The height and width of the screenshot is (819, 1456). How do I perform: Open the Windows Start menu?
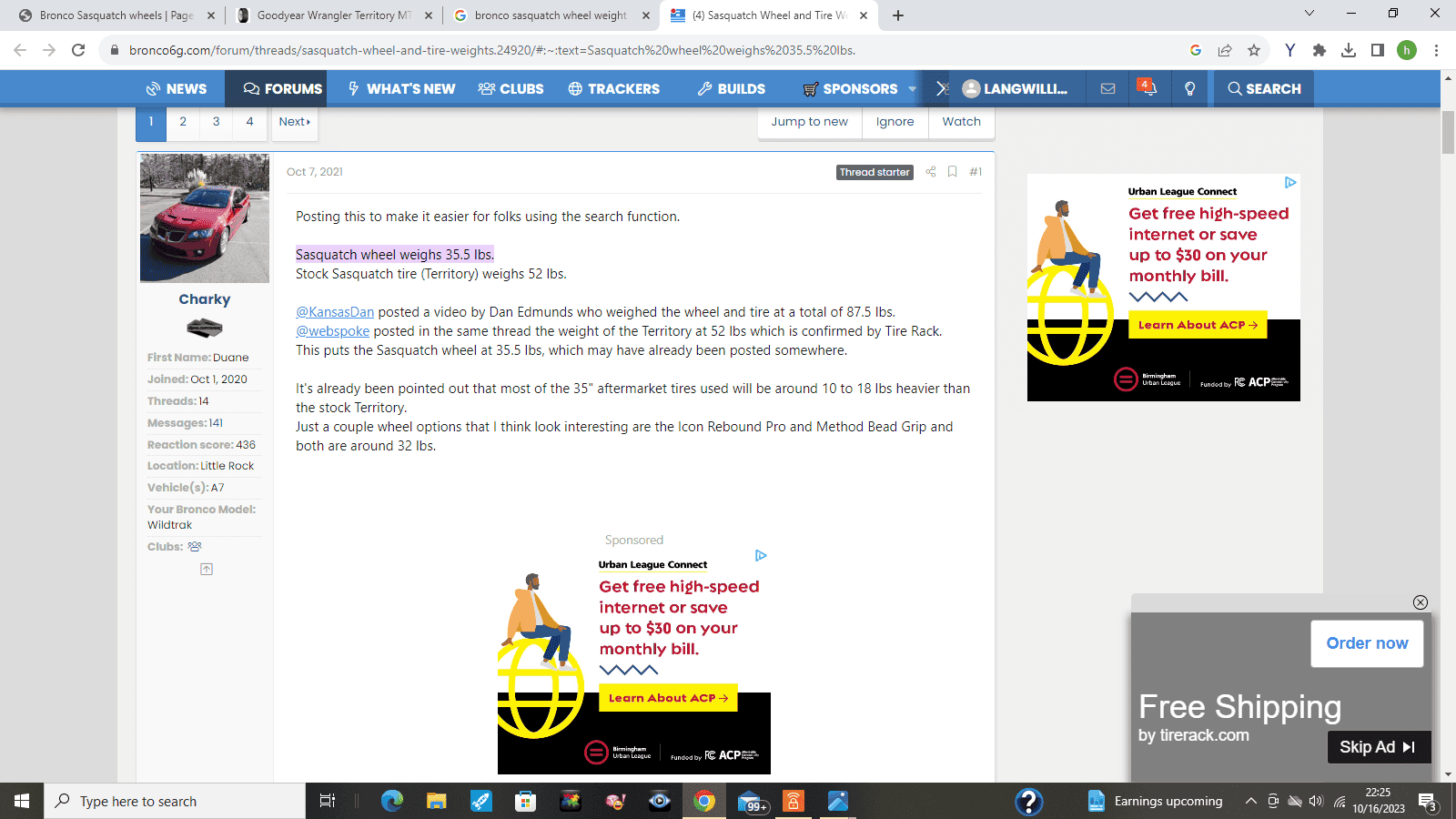pyautogui.click(x=22, y=801)
